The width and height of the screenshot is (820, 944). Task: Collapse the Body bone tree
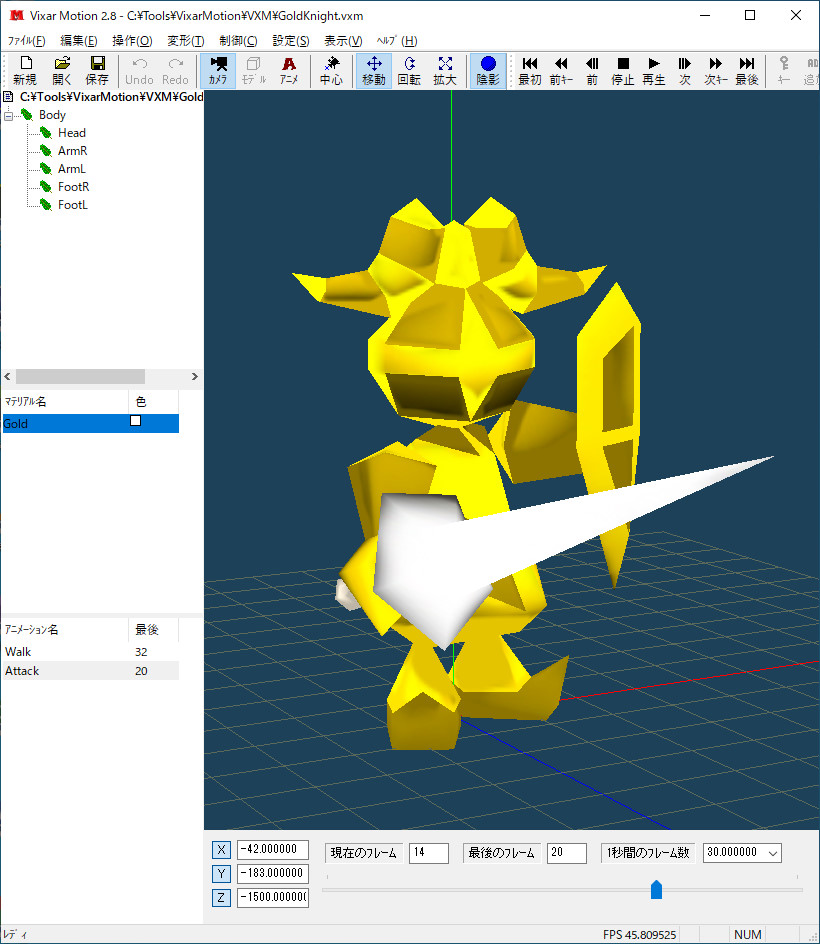[10, 114]
